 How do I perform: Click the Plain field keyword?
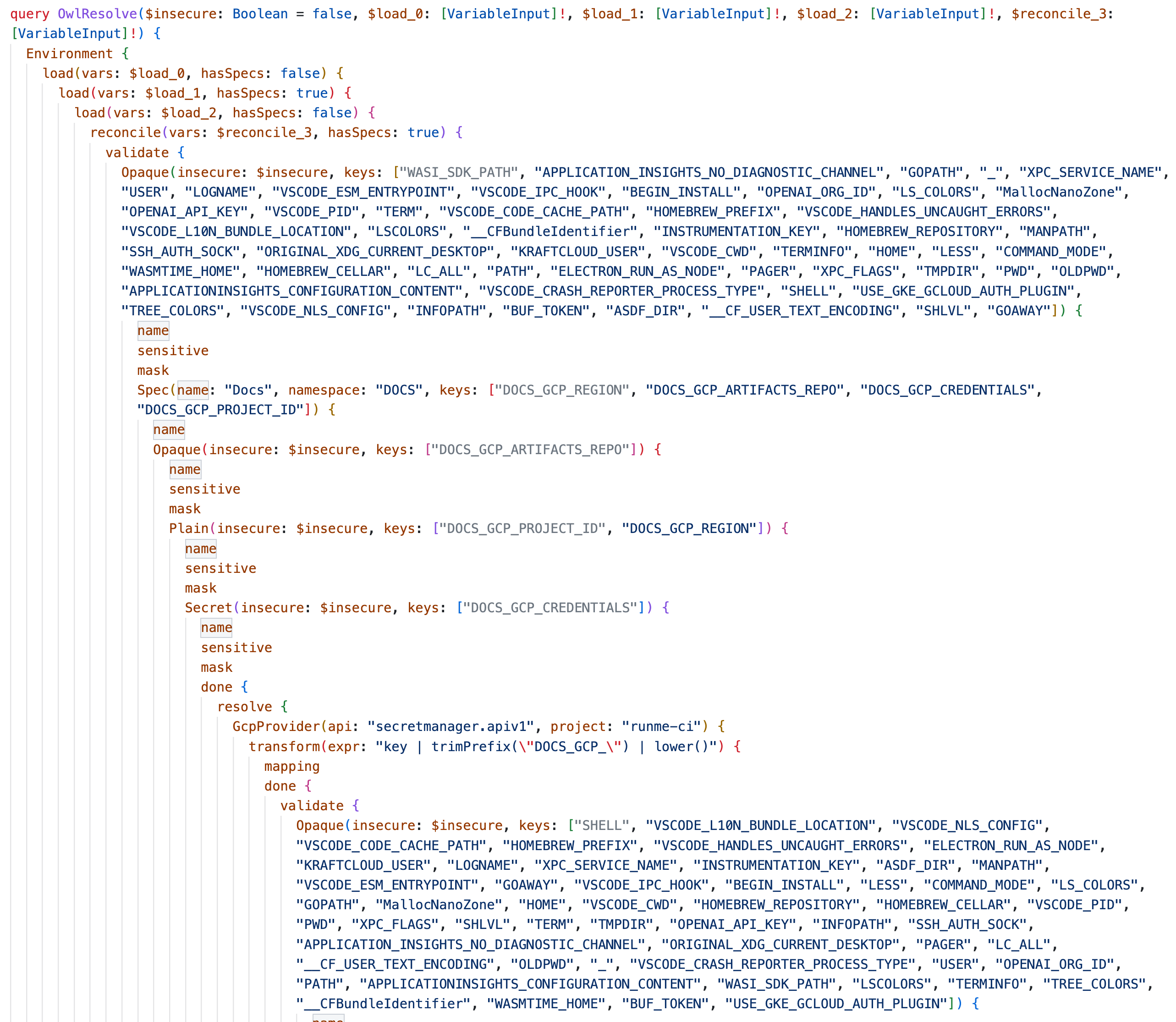tap(189, 529)
